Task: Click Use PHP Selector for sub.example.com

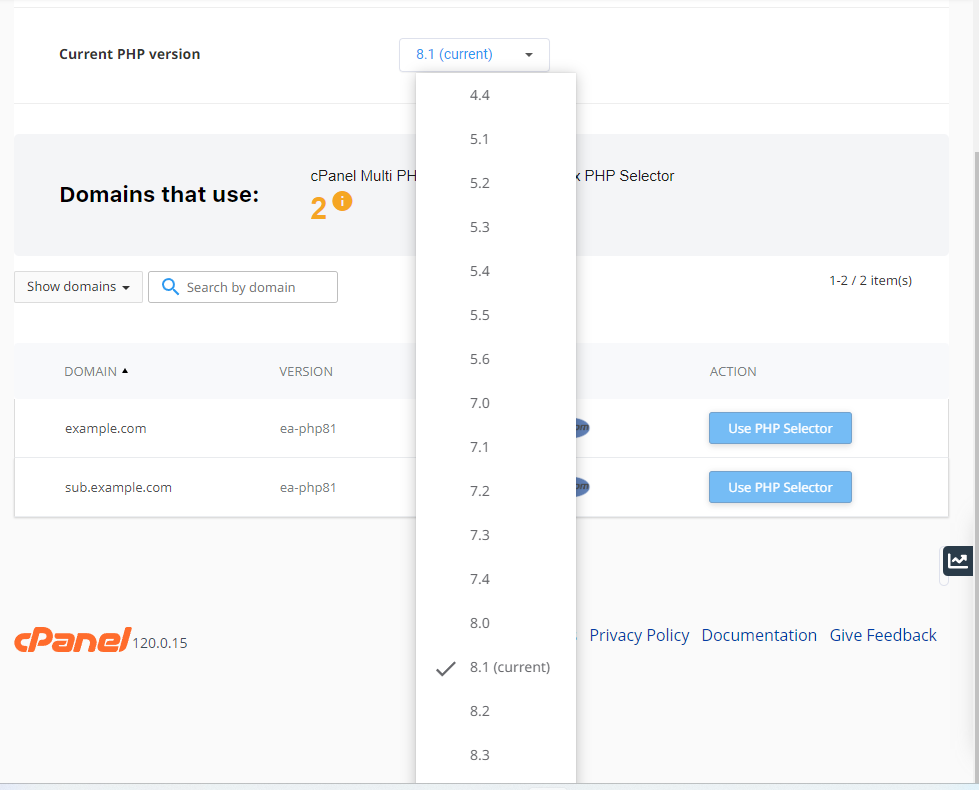Action: point(780,487)
